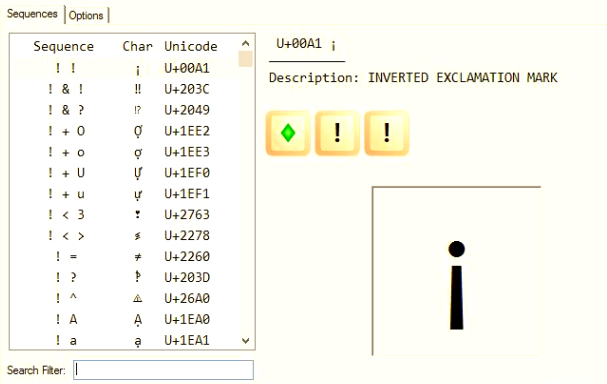This screenshot has height=384, width=607.
Task: Click the scroll down arrow of sequence list
Action: pos(245,341)
